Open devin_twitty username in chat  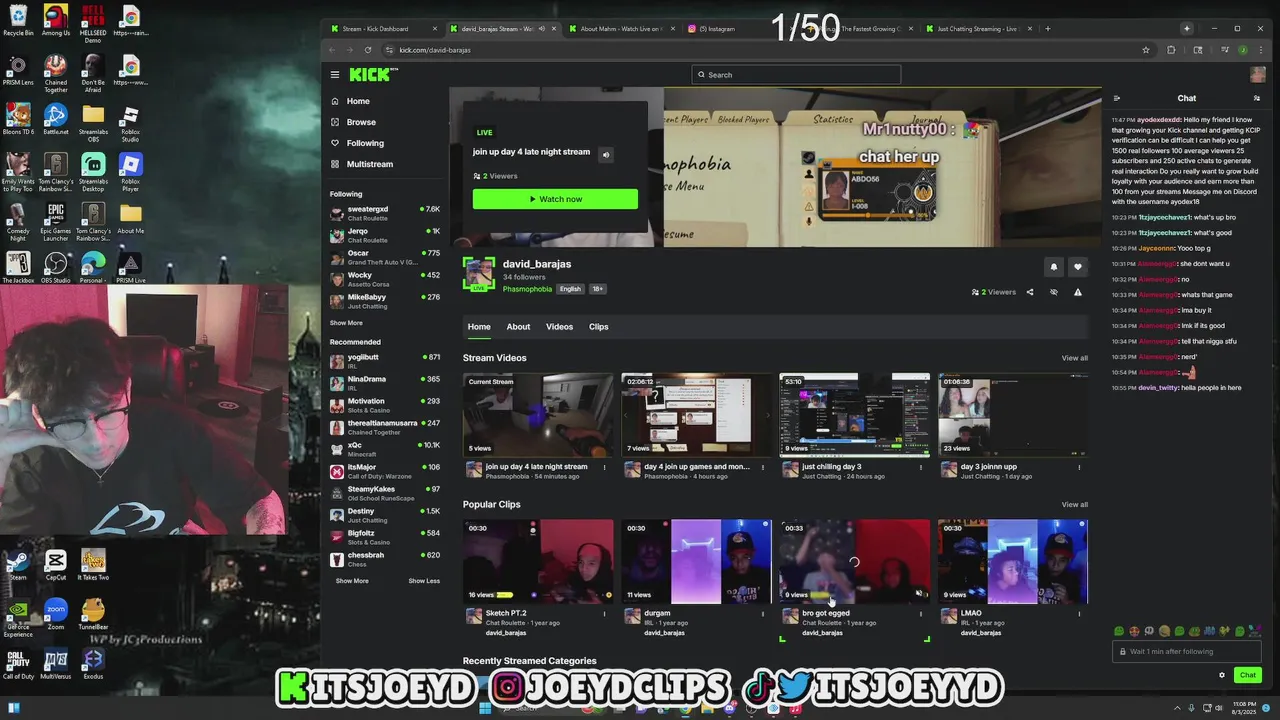1157,388
